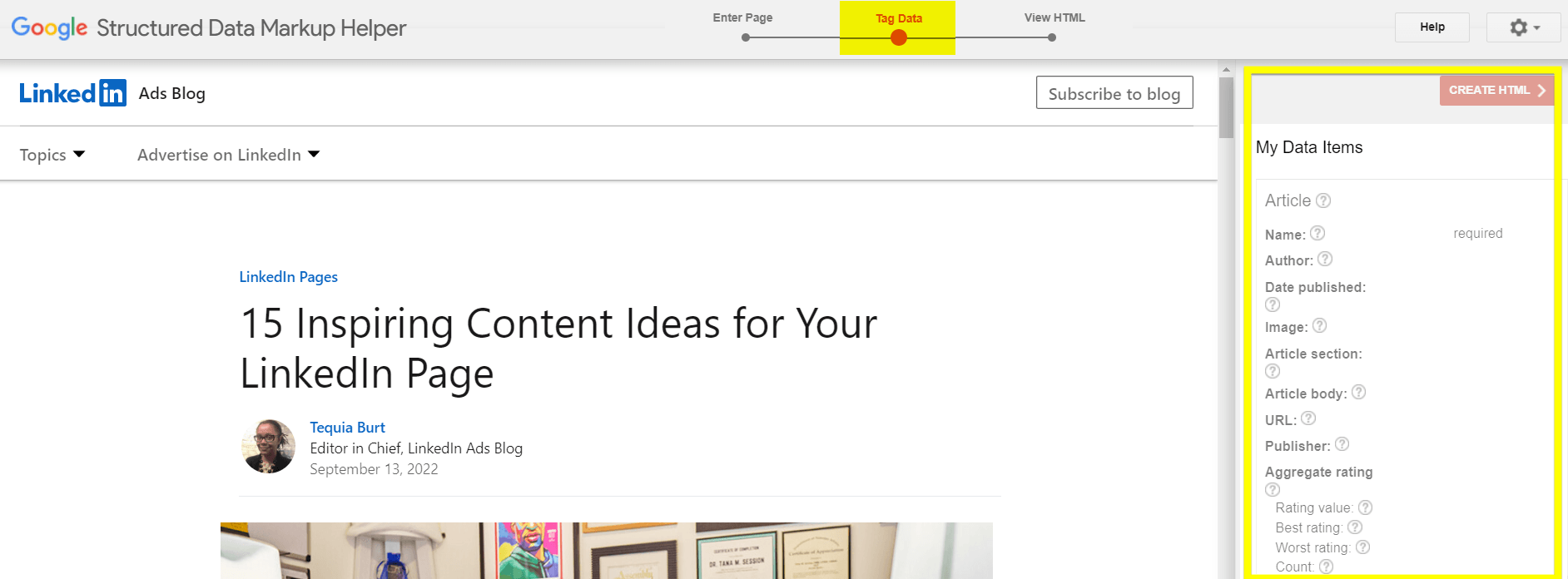Click the Create HTML button
The image size is (1568, 579).
[1496, 90]
